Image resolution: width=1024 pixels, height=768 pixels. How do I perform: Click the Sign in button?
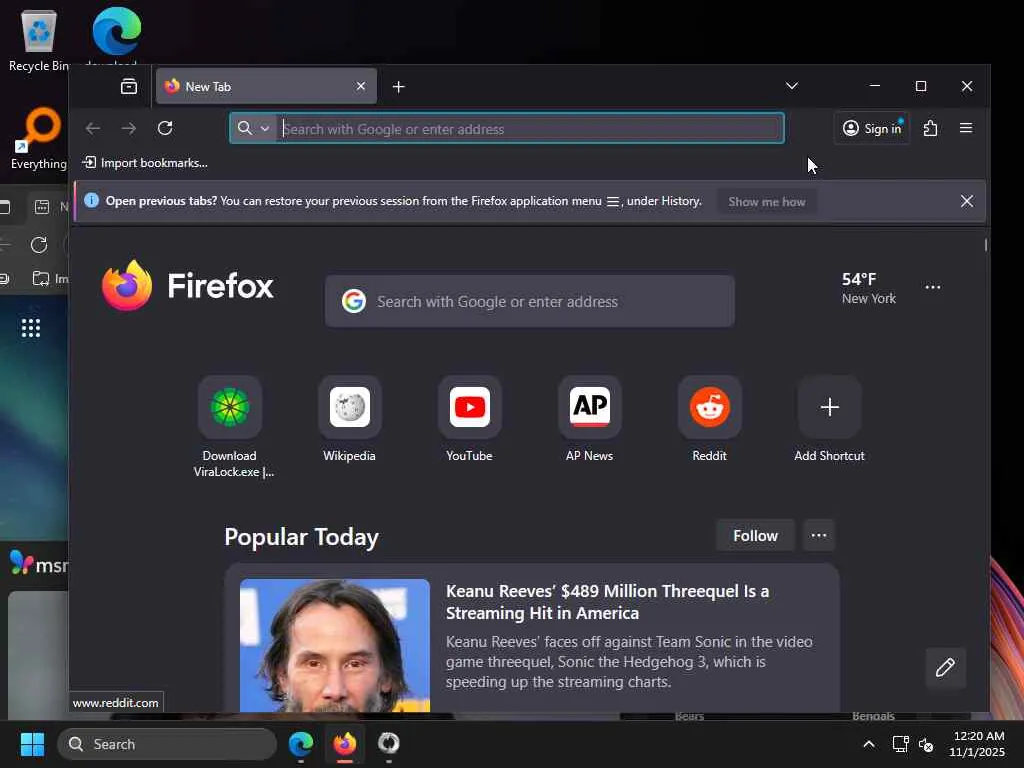pyautogui.click(x=872, y=128)
